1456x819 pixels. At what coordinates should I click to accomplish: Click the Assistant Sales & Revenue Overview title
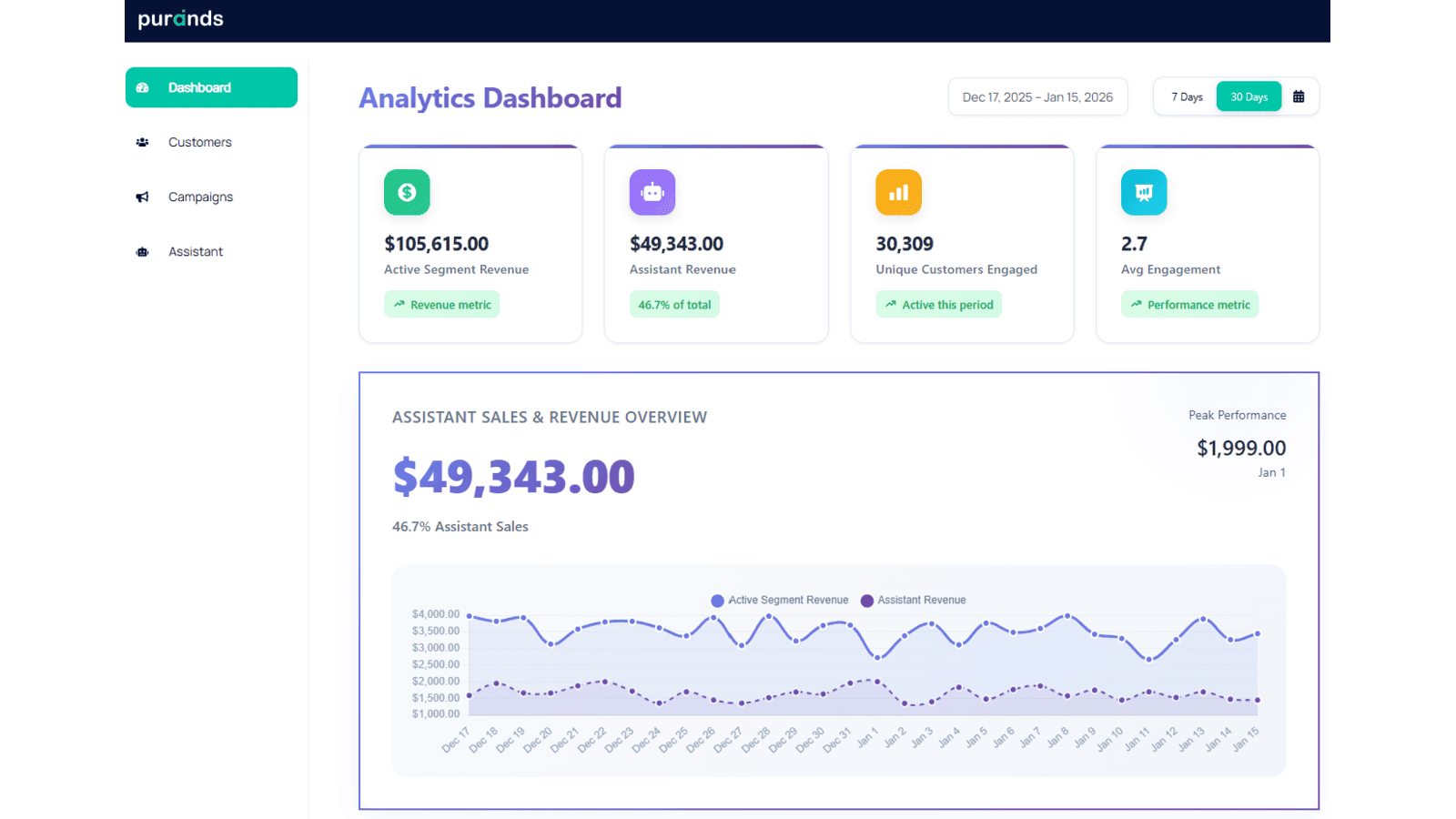click(550, 417)
